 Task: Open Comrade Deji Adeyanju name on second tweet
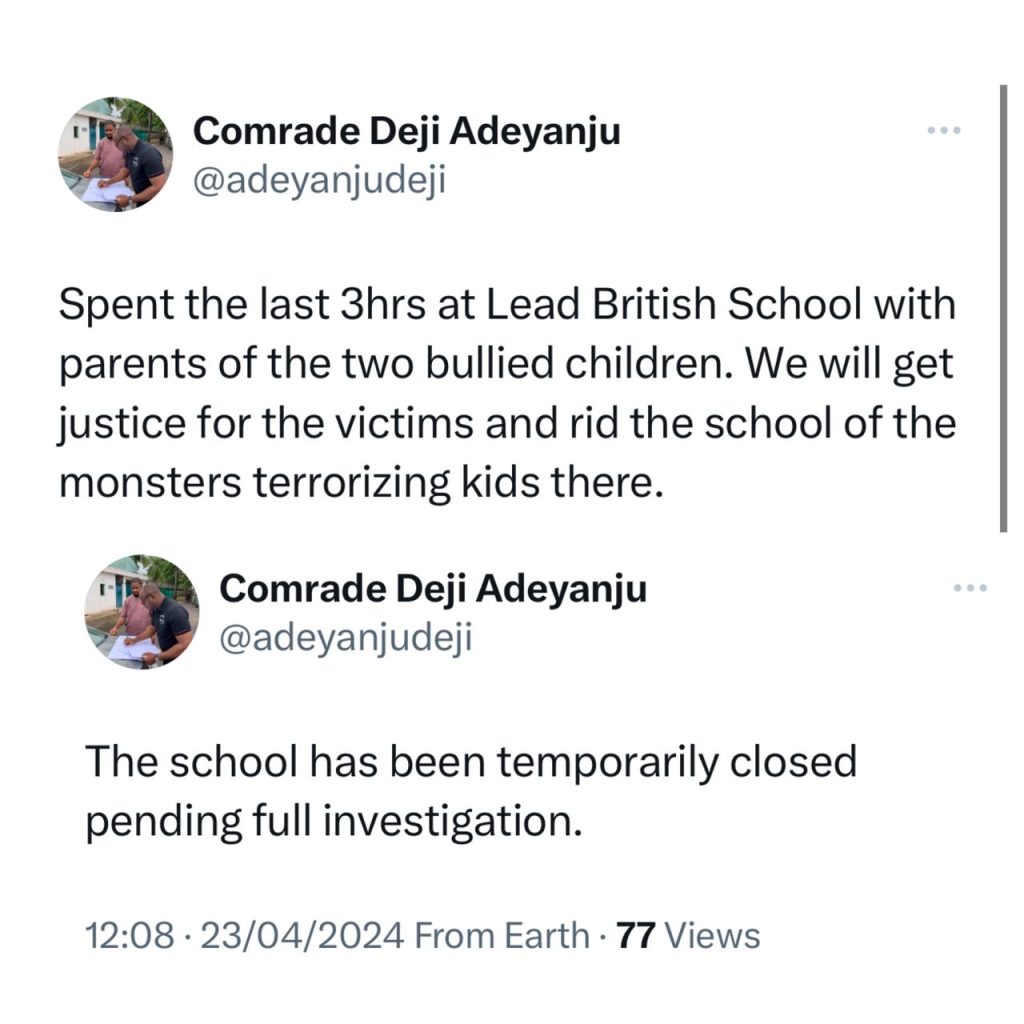pos(433,589)
